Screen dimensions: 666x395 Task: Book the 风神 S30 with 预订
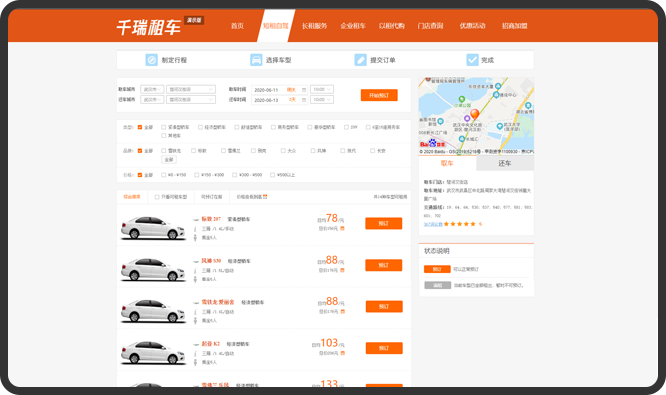(384, 265)
